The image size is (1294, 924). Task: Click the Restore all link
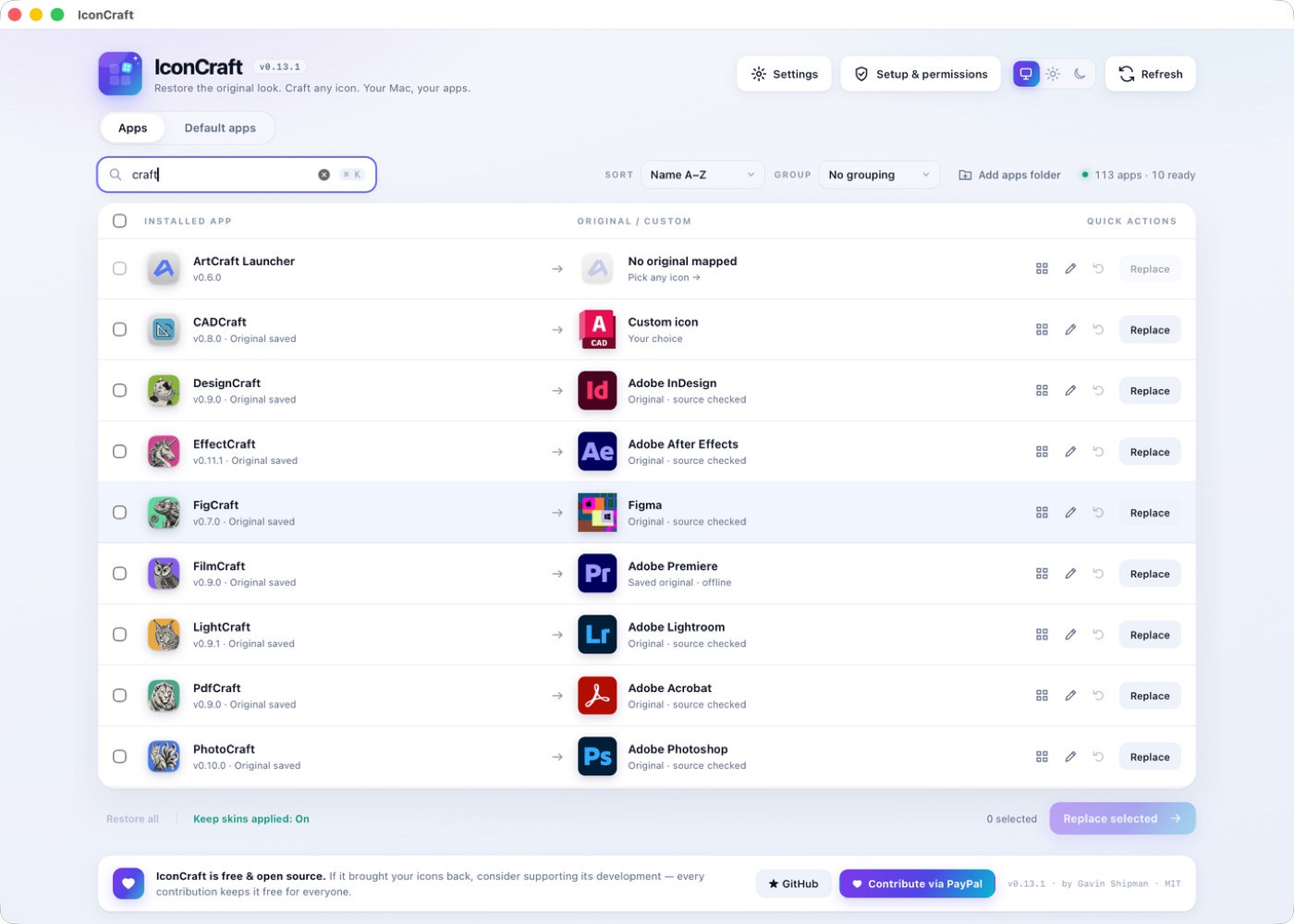click(x=132, y=819)
